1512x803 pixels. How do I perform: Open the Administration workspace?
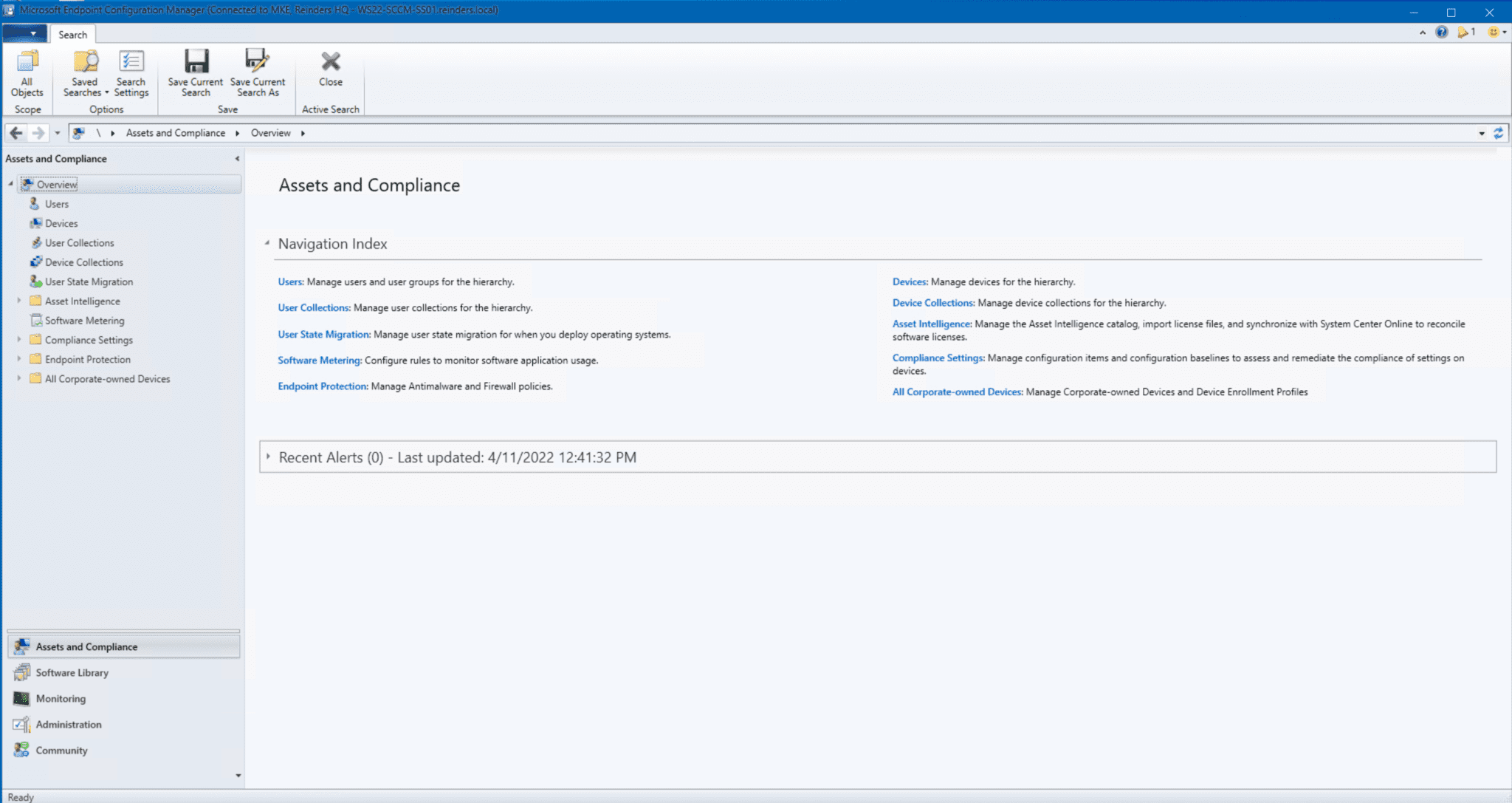69,724
